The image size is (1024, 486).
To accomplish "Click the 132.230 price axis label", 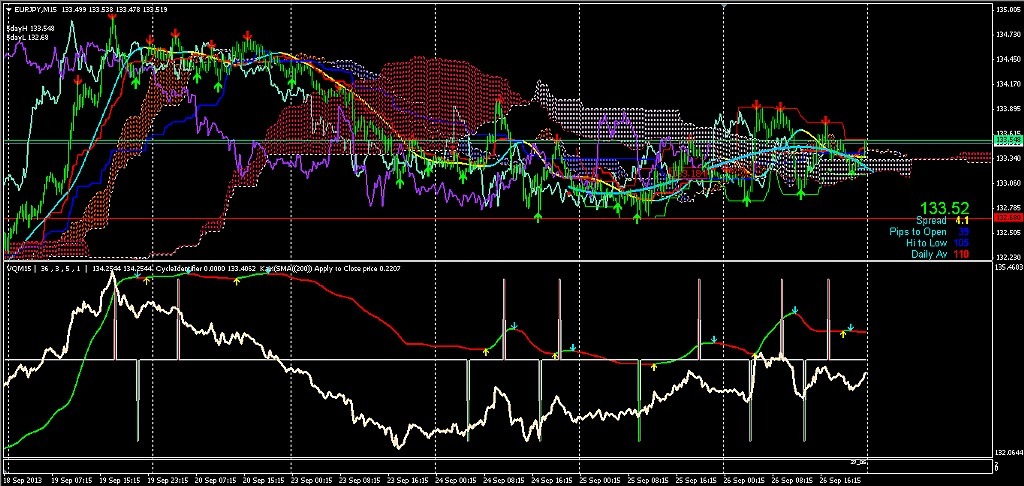I will [1006, 257].
